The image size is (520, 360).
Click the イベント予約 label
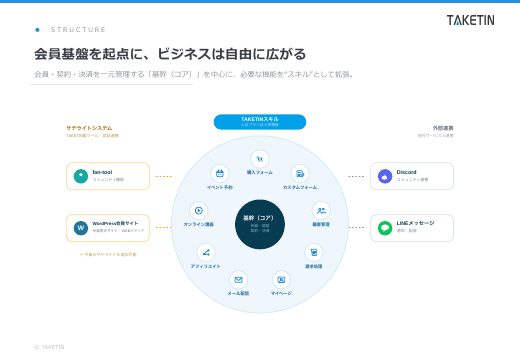[220, 187]
